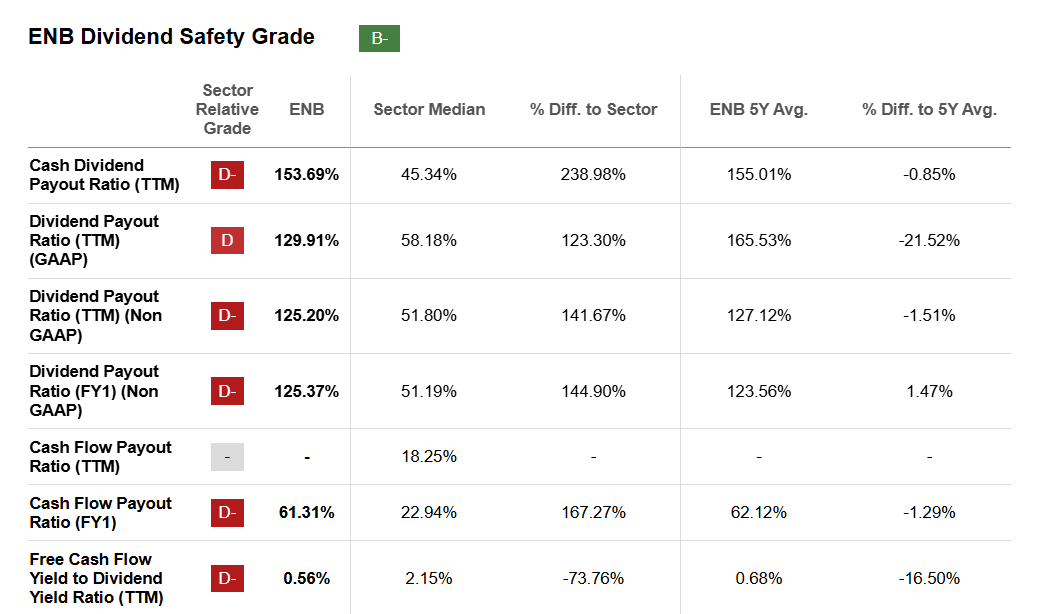The height and width of the screenshot is (614, 1040).
Task: Click the D grade badge for GAAP payout ratio
Action: 227,241
